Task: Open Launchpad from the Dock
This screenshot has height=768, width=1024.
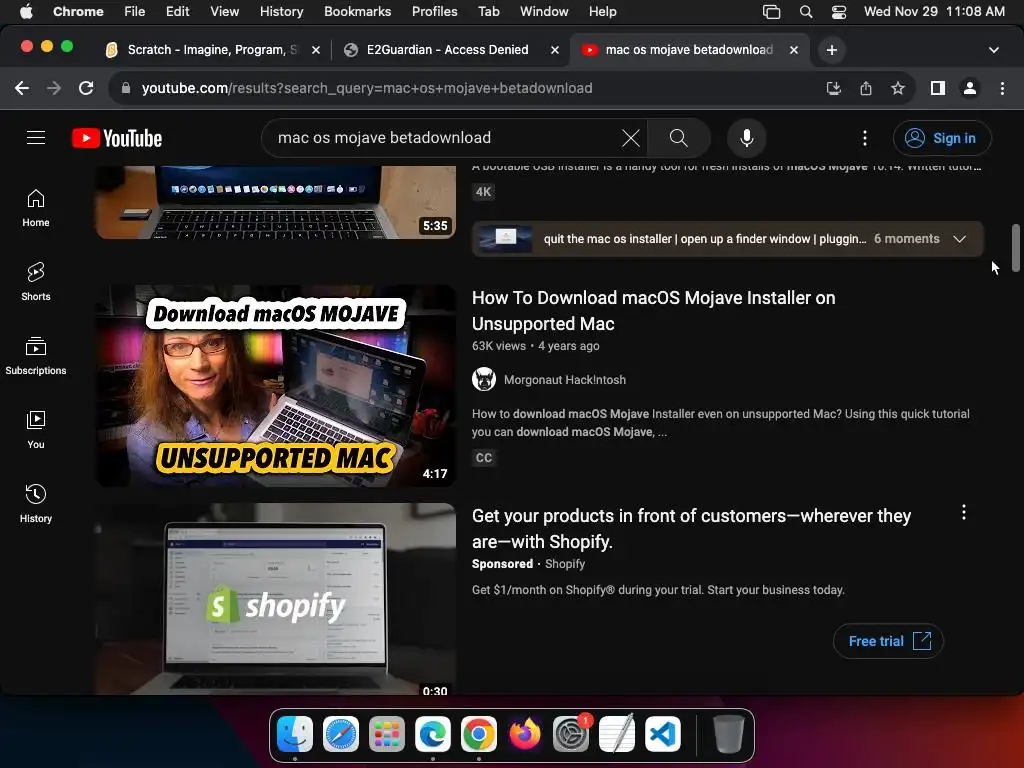Action: tap(387, 734)
